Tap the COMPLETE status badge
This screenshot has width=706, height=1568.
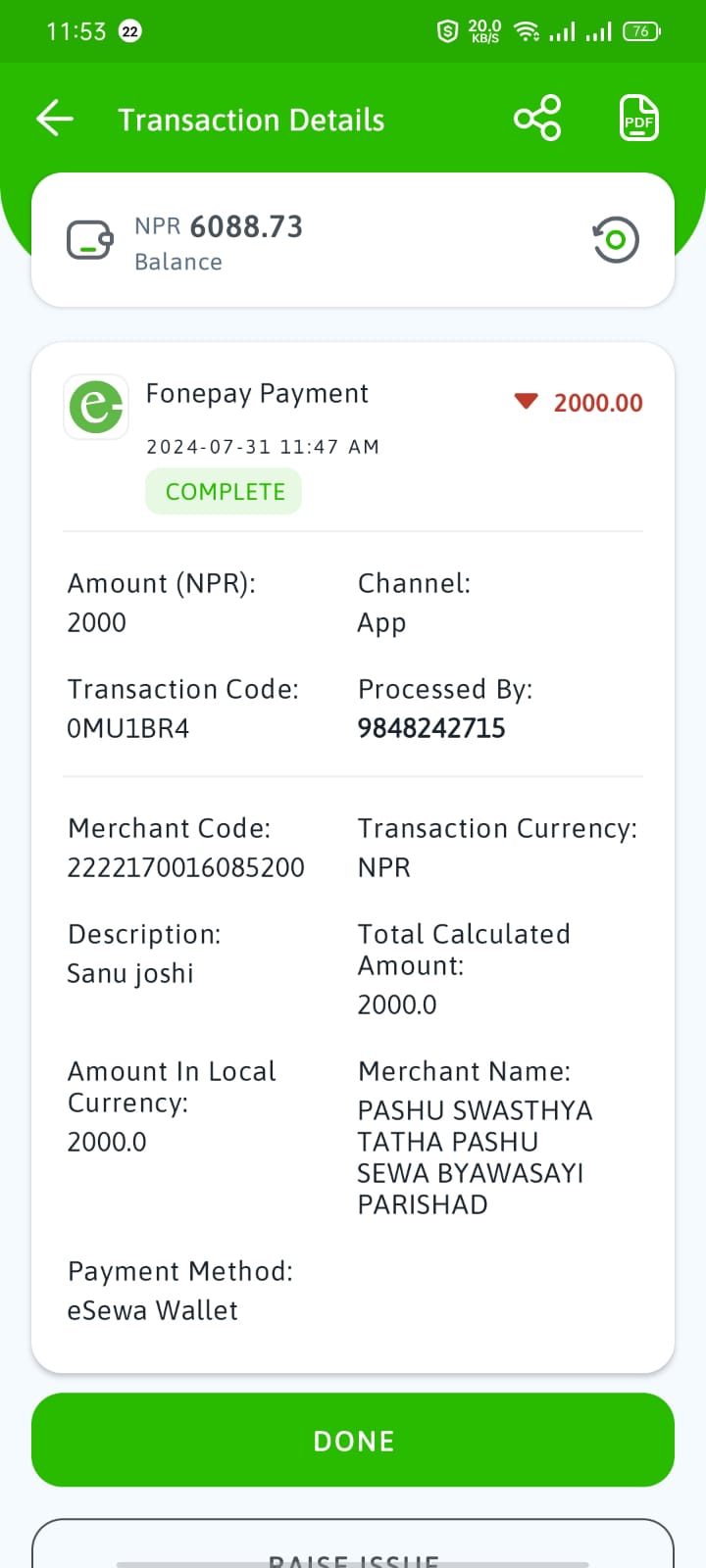click(224, 491)
